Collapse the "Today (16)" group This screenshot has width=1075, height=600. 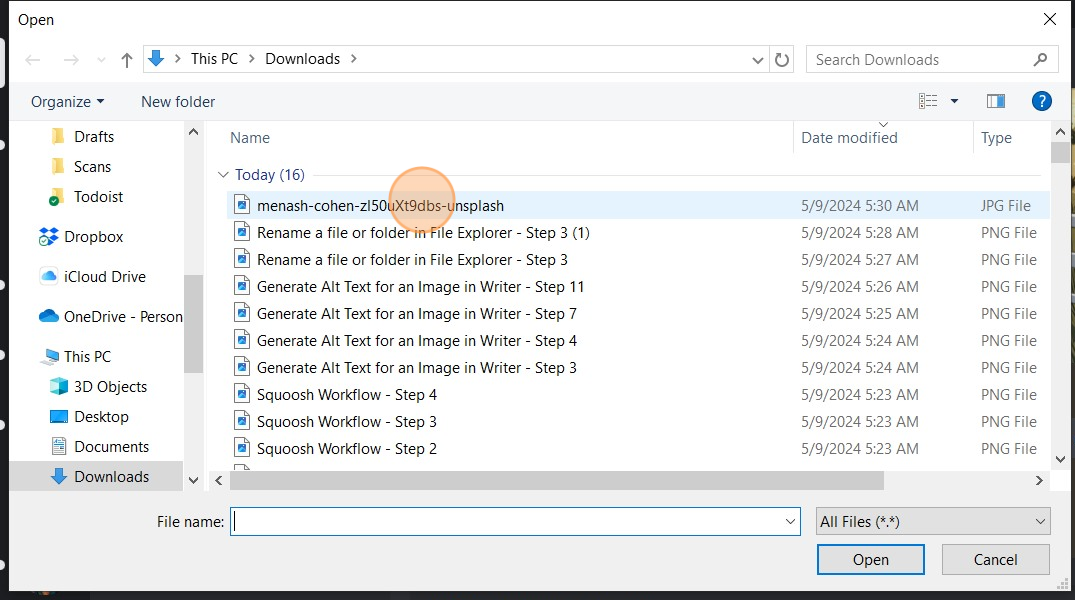tap(222, 174)
